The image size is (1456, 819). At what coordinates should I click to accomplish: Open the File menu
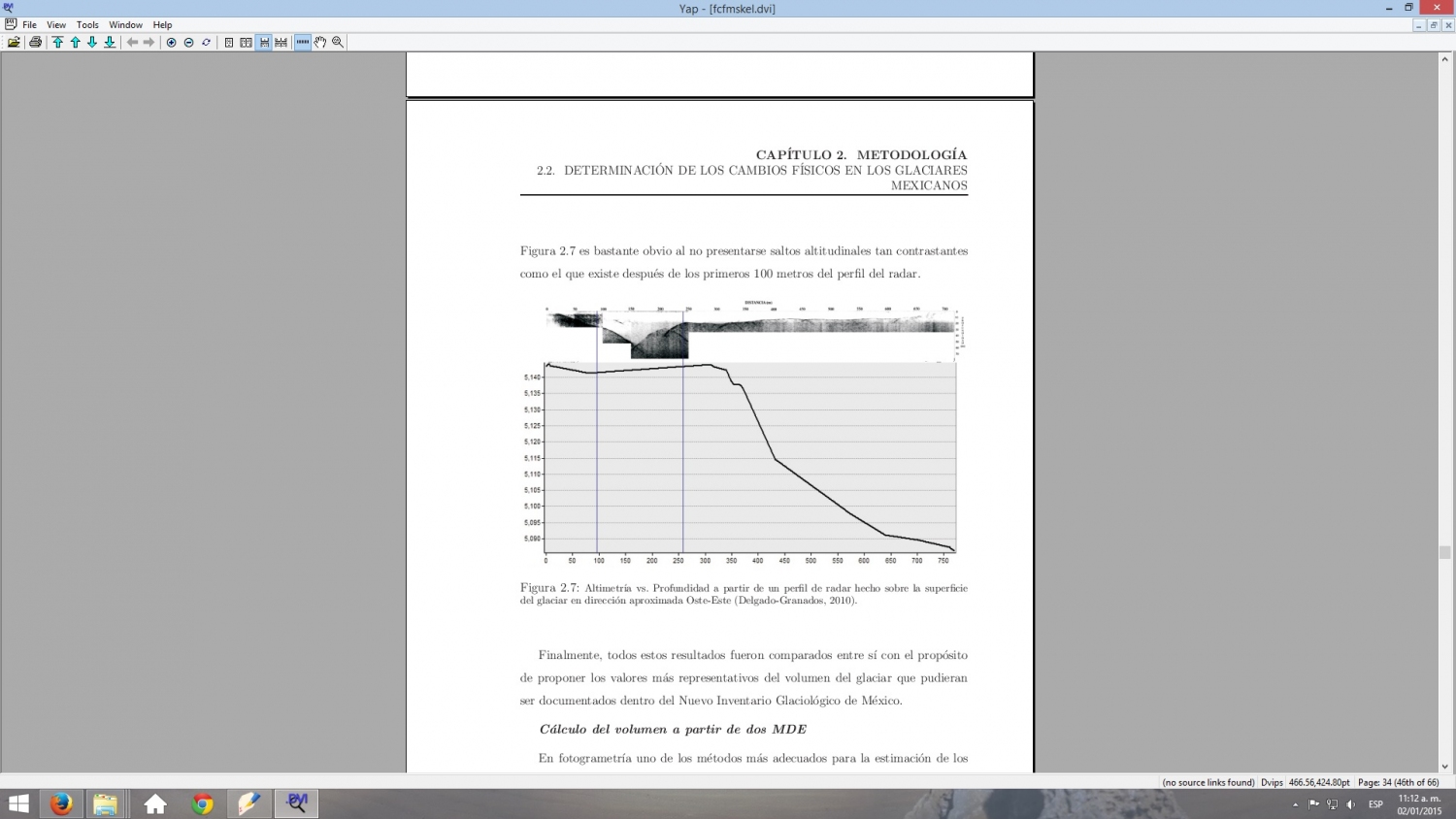tap(30, 25)
